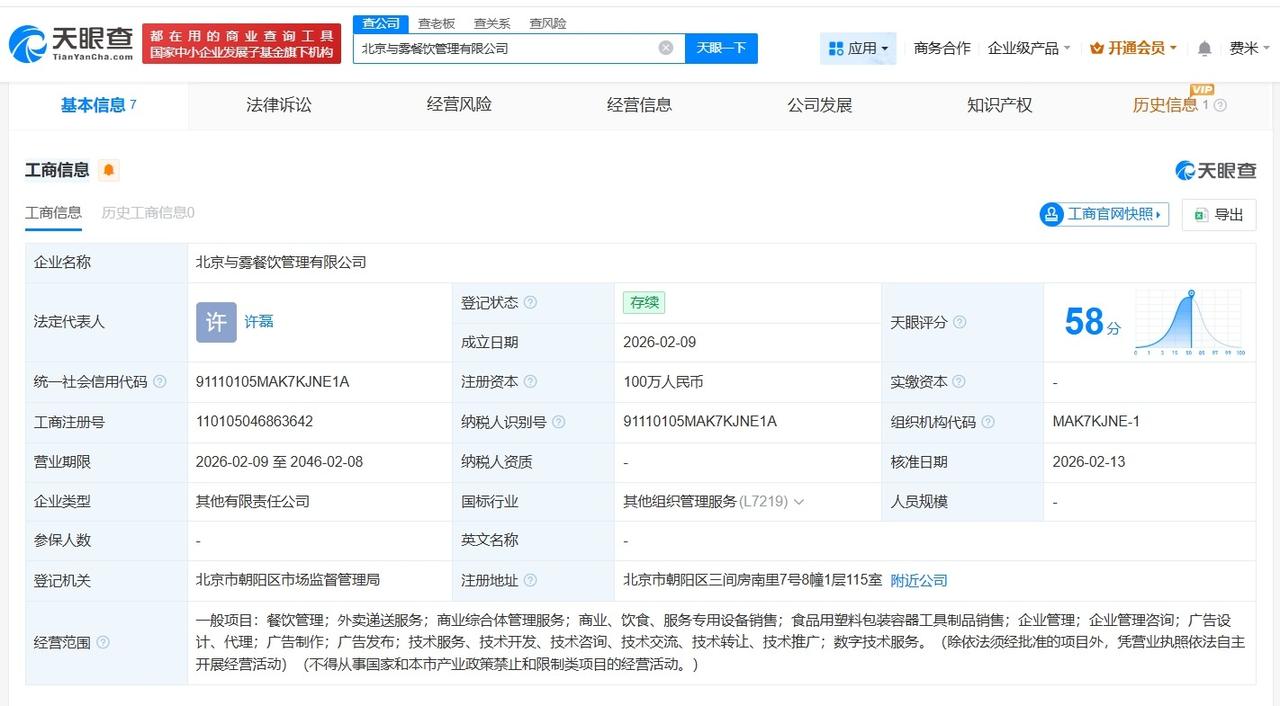Open notification bell in top bar
This screenshot has width=1280, height=706.
pos(1204,48)
